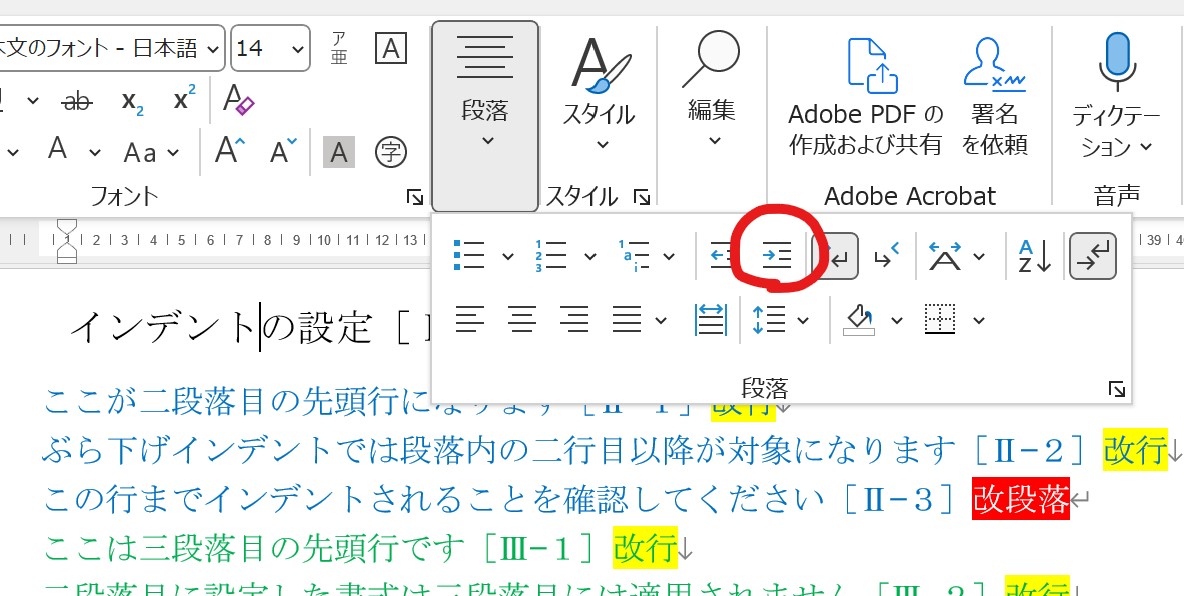Screen dimensions: 1184x596
Task: Open the font size 14 dropdown
Action: pos(298,48)
